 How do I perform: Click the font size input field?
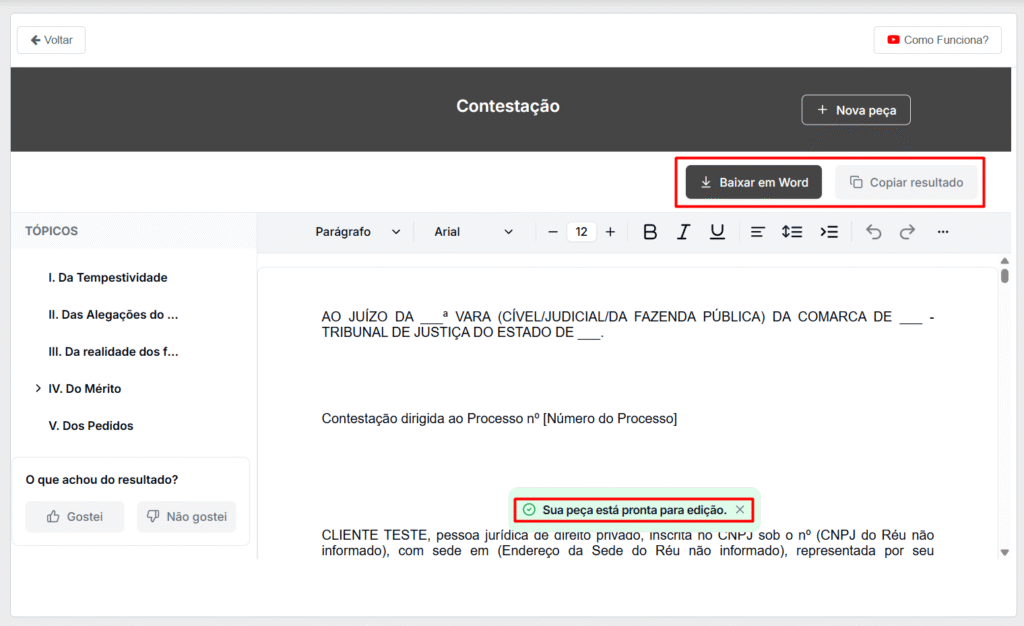coord(581,232)
